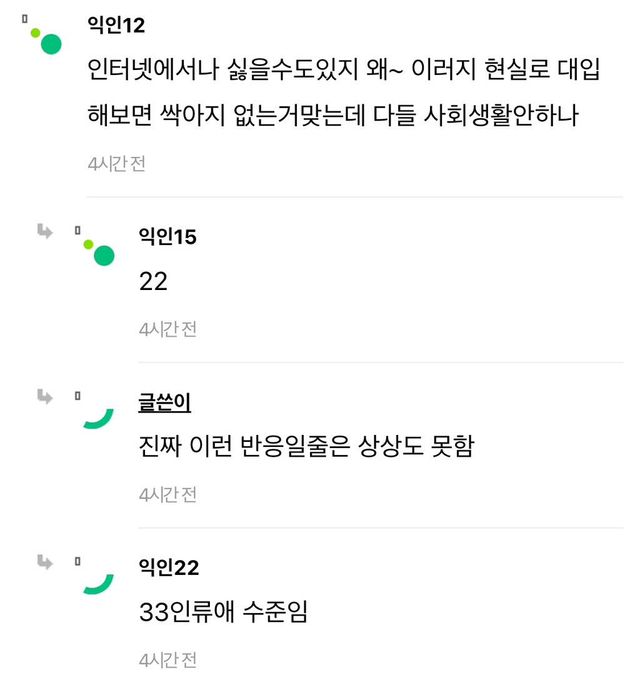The width and height of the screenshot is (640, 675).
Task: Click the reply arrow beside 글쓴이
Action: tap(45, 397)
